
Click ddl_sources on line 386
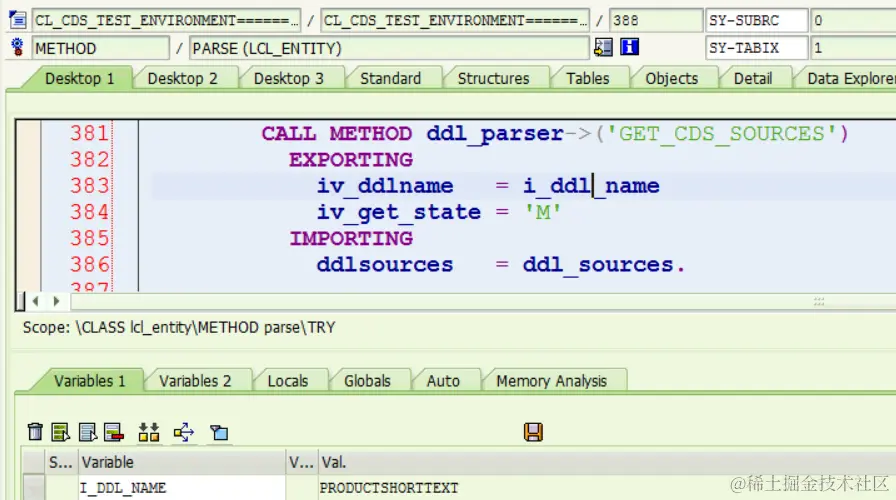598,265
